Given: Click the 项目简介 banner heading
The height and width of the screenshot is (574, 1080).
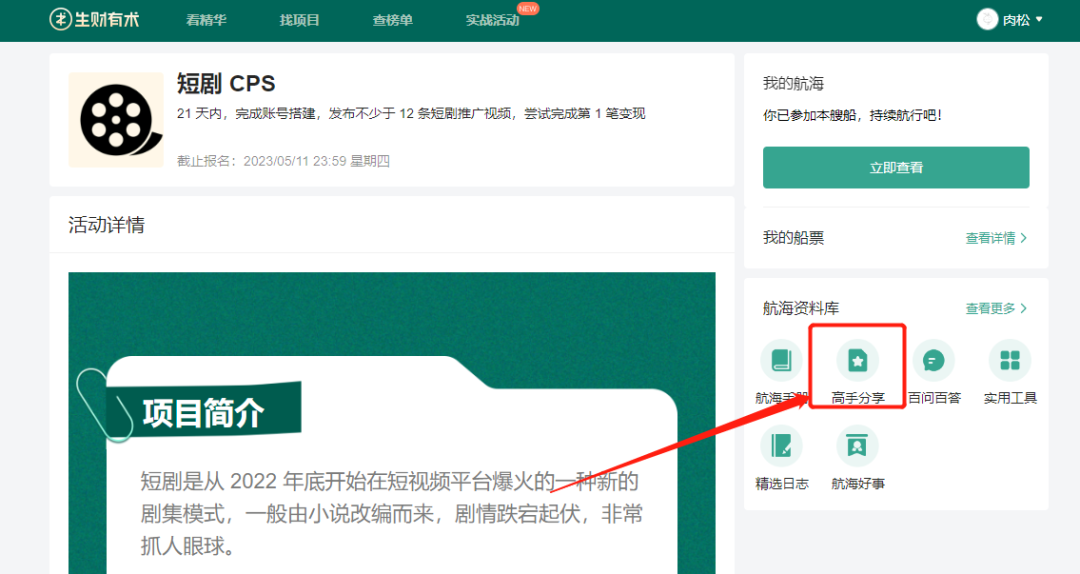Looking at the screenshot, I should coord(203,413).
